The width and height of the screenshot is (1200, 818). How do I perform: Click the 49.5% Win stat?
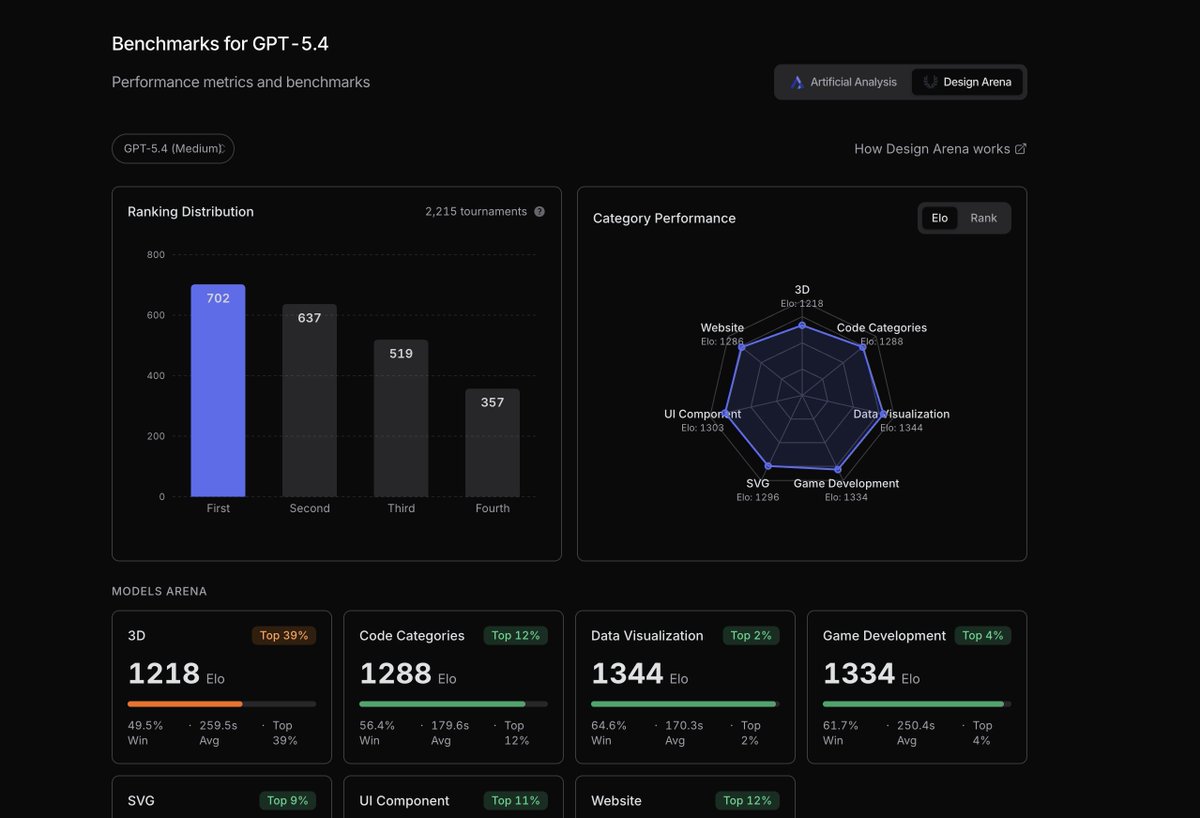pyautogui.click(x=146, y=733)
